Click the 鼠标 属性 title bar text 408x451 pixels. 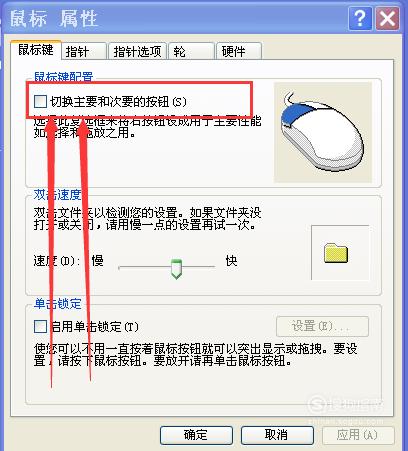[54, 18]
